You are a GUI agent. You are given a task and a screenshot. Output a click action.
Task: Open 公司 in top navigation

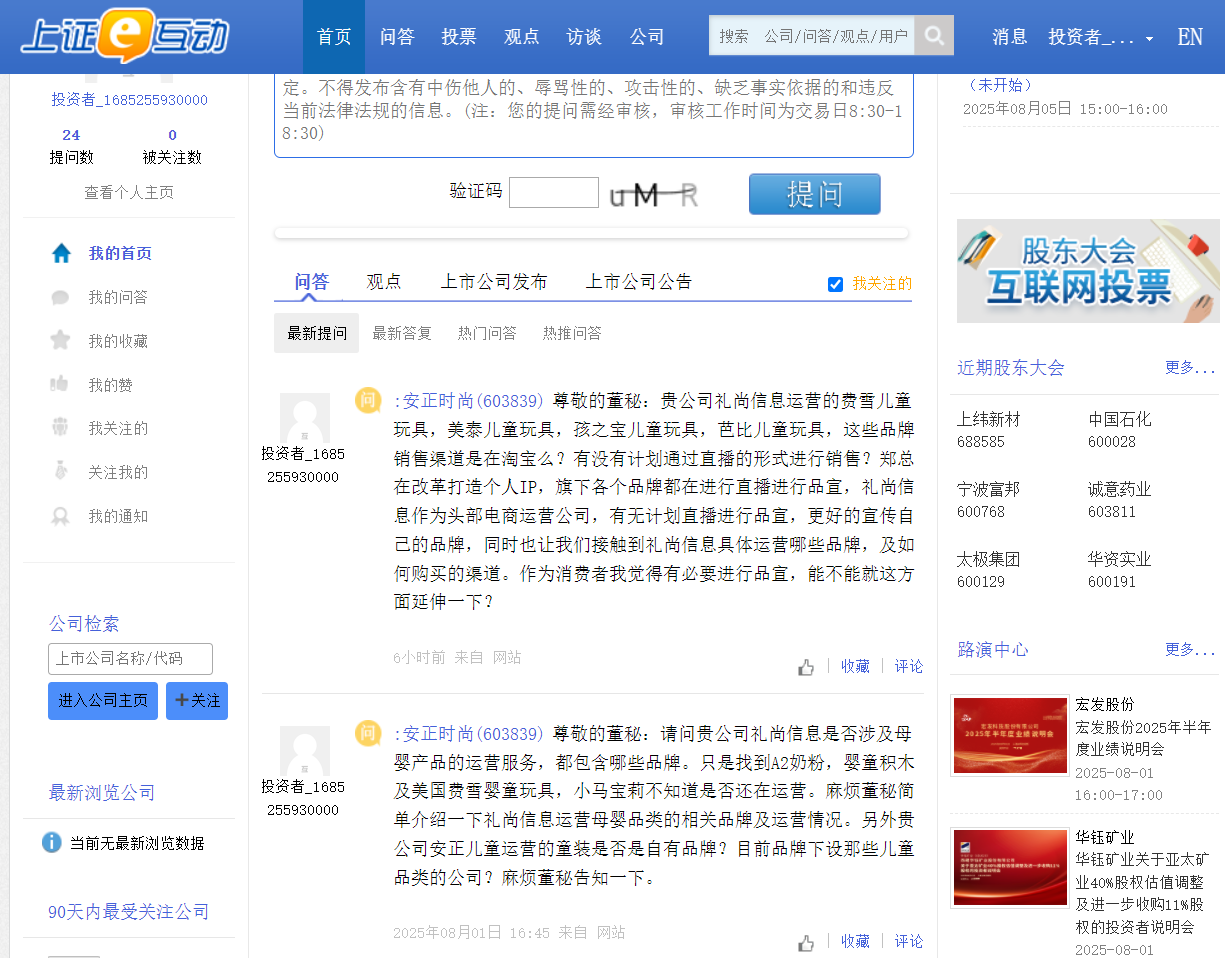tap(647, 37)
